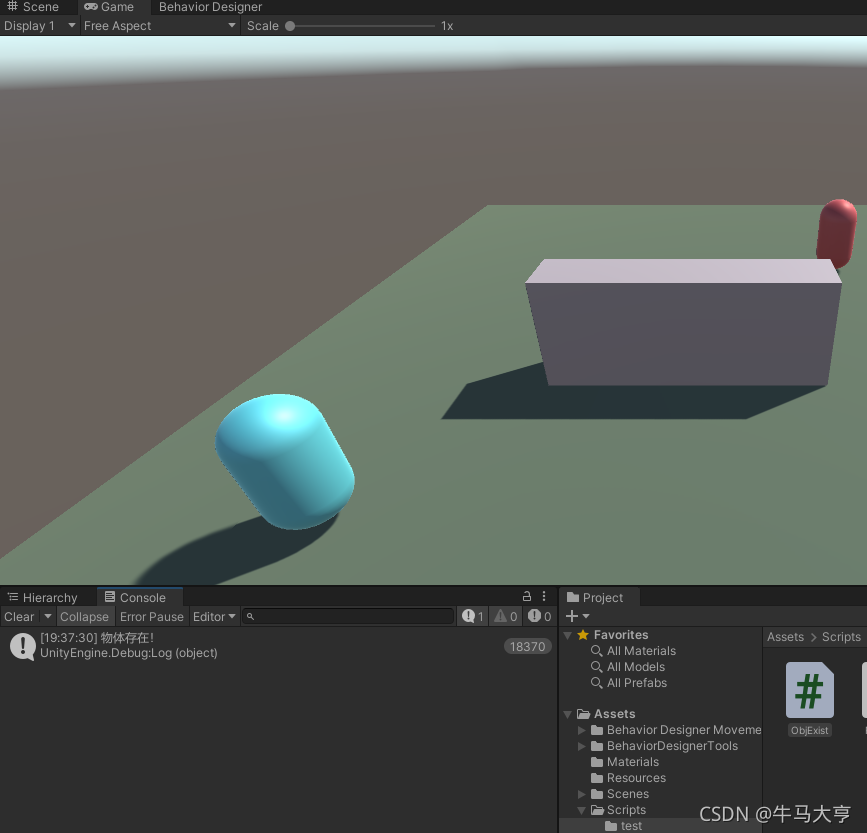Lock the console panel

[527, 596]
